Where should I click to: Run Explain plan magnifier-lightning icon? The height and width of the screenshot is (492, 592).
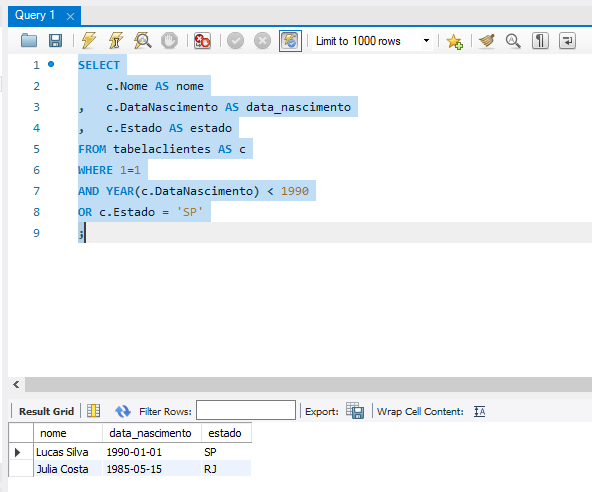tap(142, 40)
